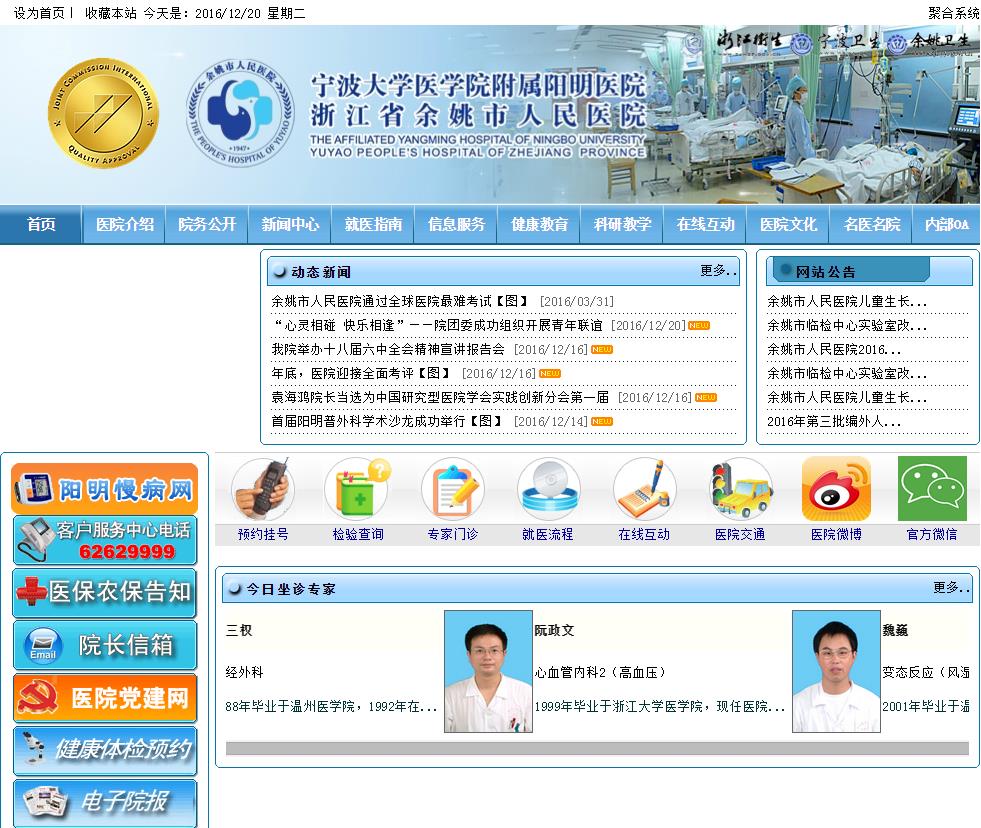Open the 就医流程 disc icon
Image resolution: width=981 pixels, height=828 pixels.
[548, 489]
